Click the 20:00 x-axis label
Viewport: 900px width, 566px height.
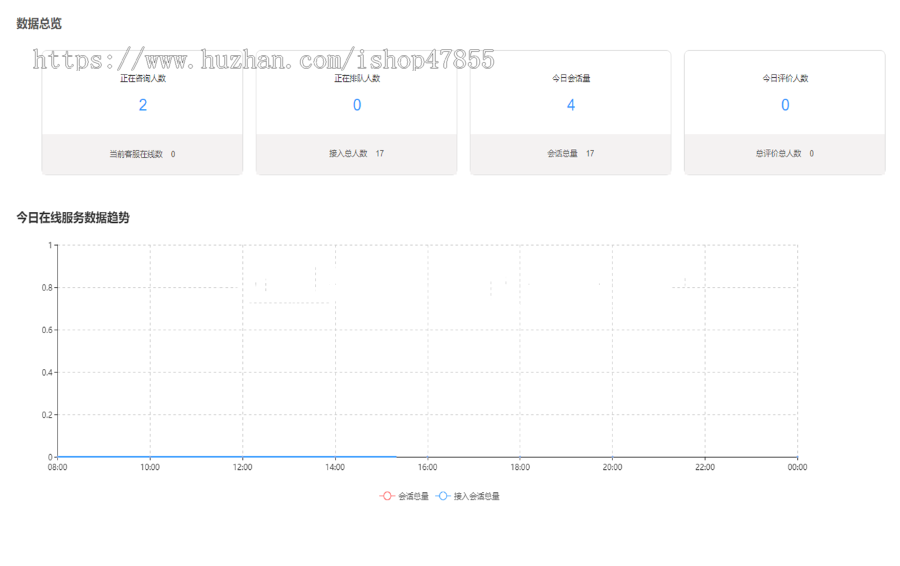pos(612,467)
